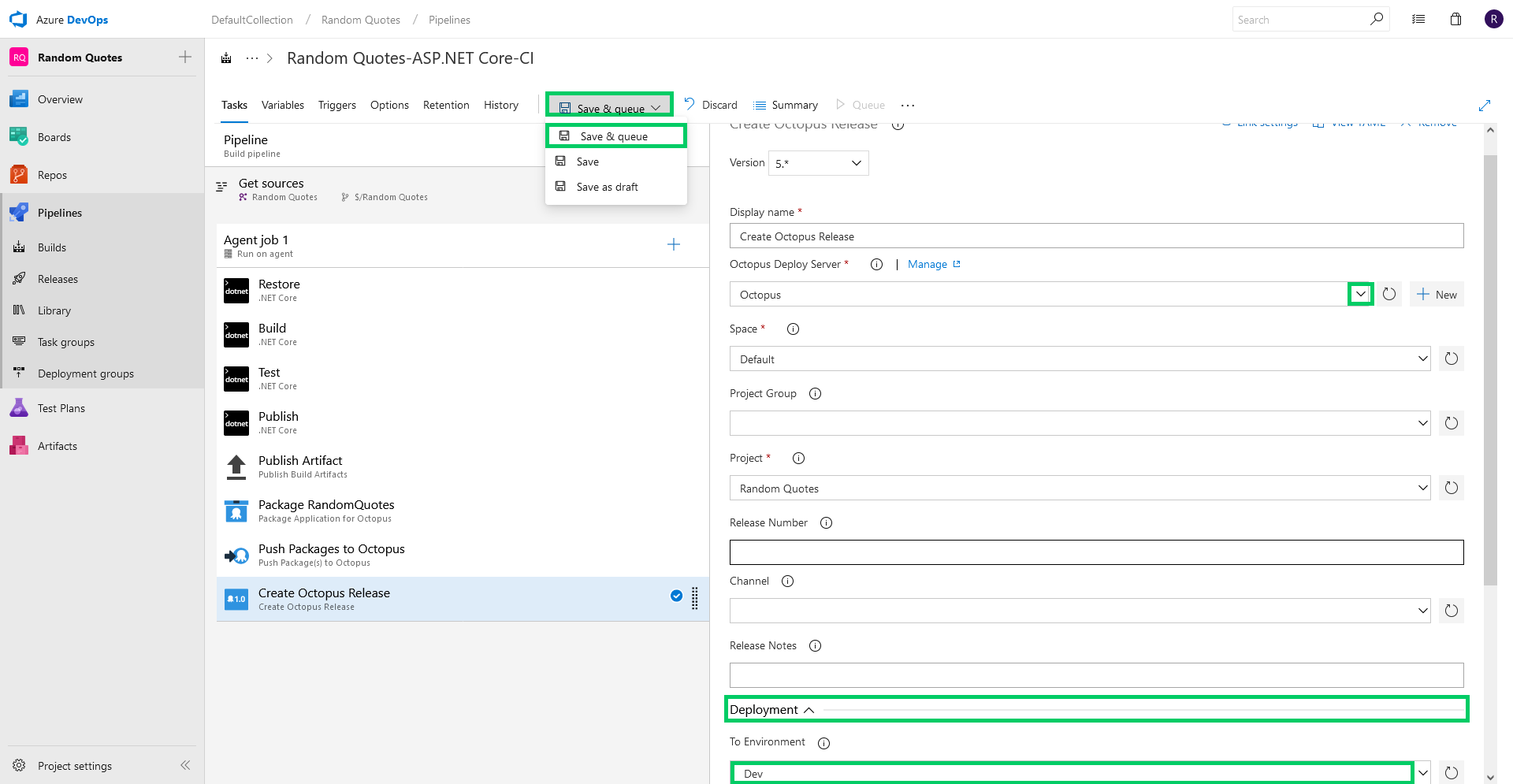Switch to the History tab
Viewport: 1513px width, 784px height.
pyautogui.click(x=501, y=105)
